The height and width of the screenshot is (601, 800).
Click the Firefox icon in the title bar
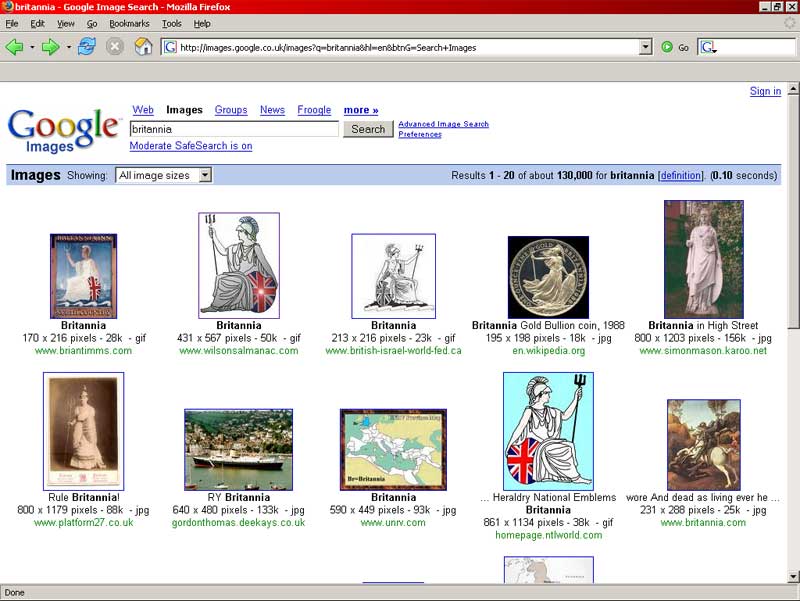click(x=8, y=7)
